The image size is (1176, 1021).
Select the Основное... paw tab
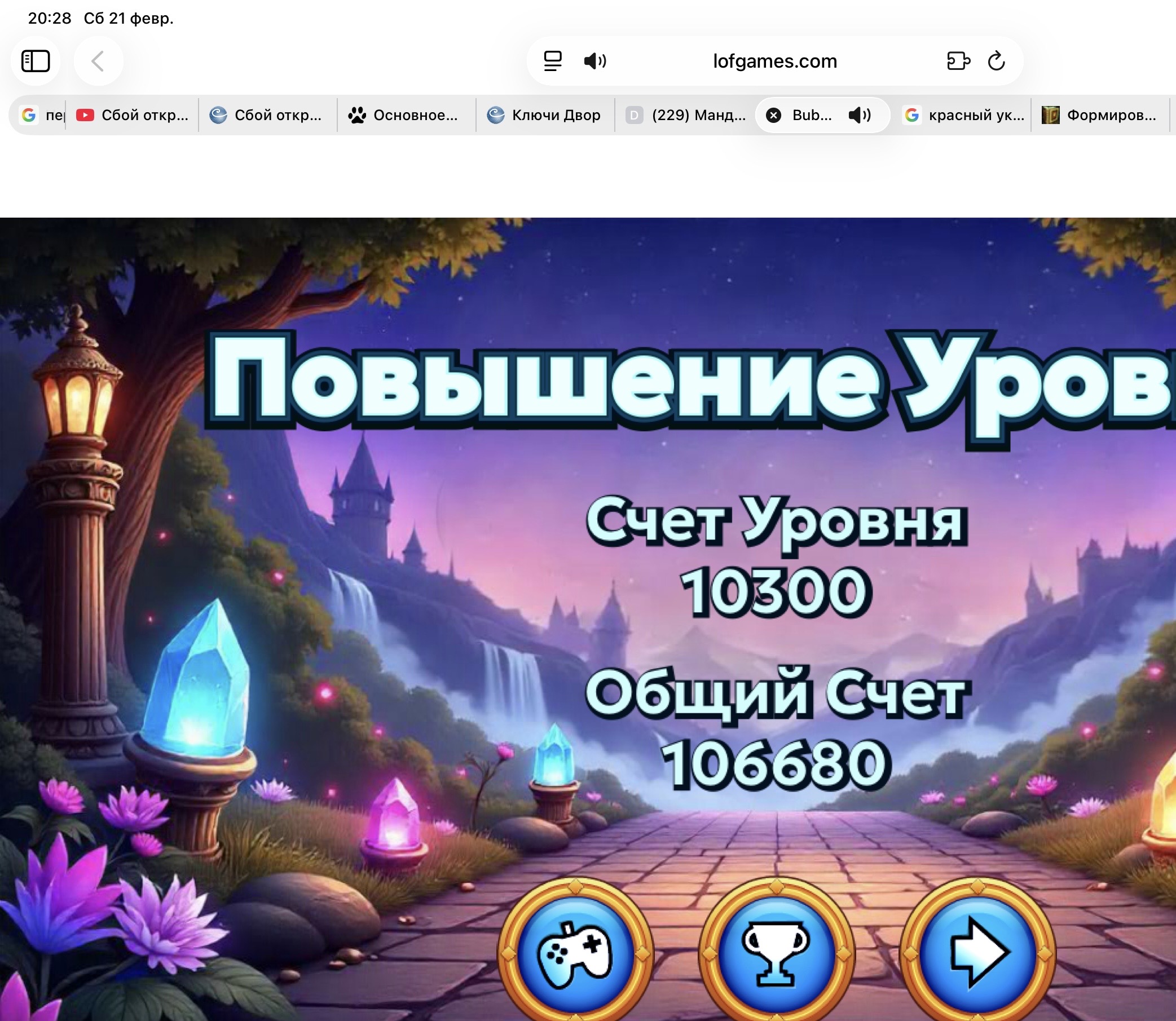(x=405, y=116)
